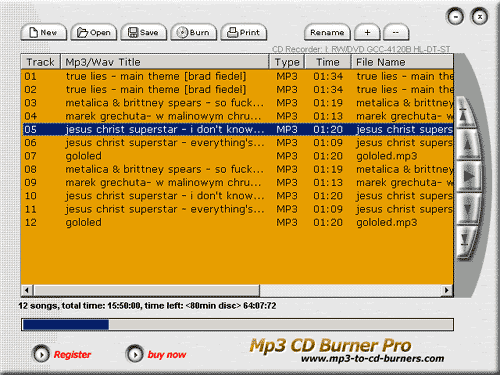500x375 pixels.
Task: Click MP3 type cell in track 09 row
Action: coord(287,183)
